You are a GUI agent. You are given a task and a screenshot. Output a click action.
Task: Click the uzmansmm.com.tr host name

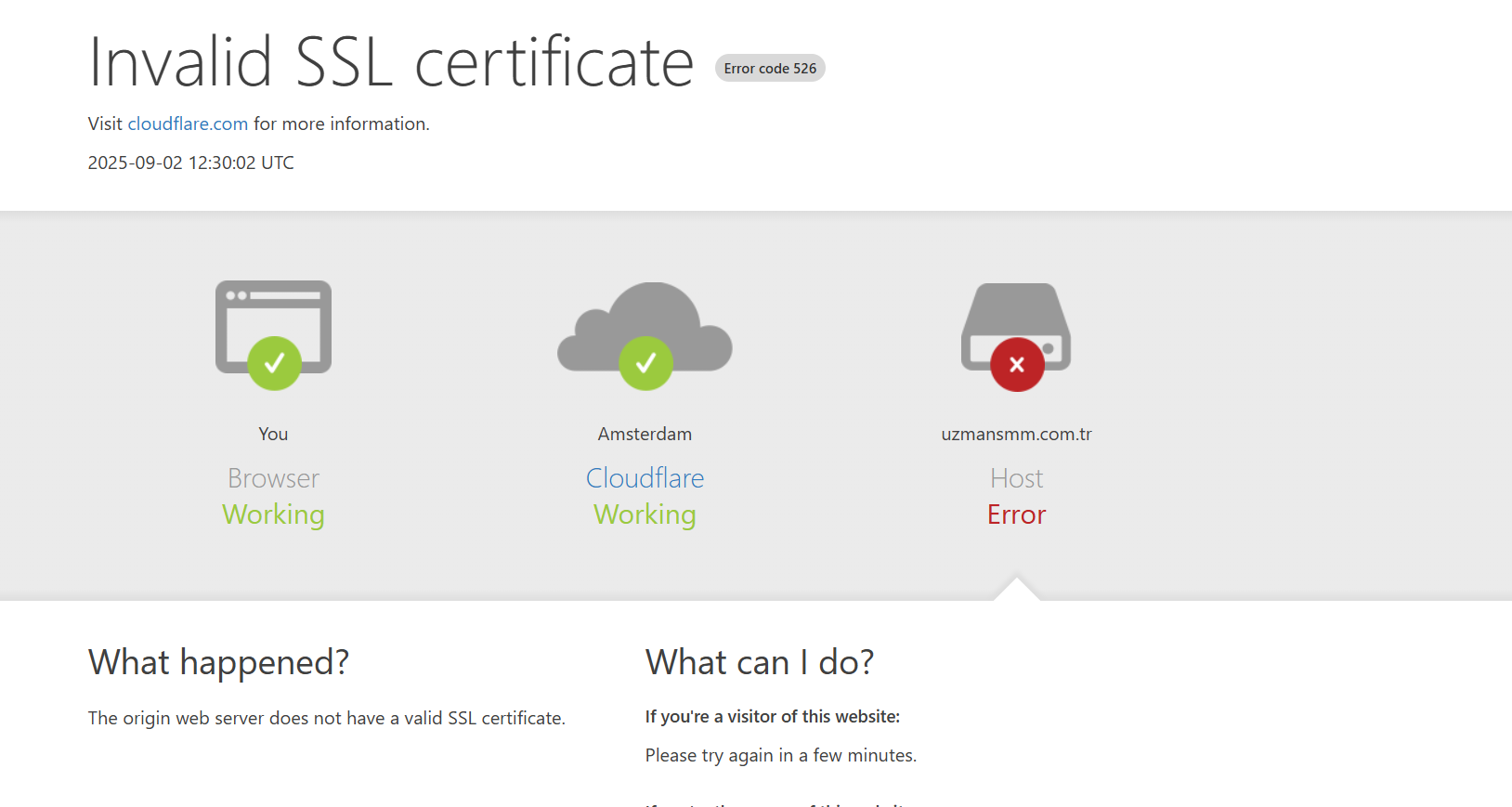[1016, 434]
